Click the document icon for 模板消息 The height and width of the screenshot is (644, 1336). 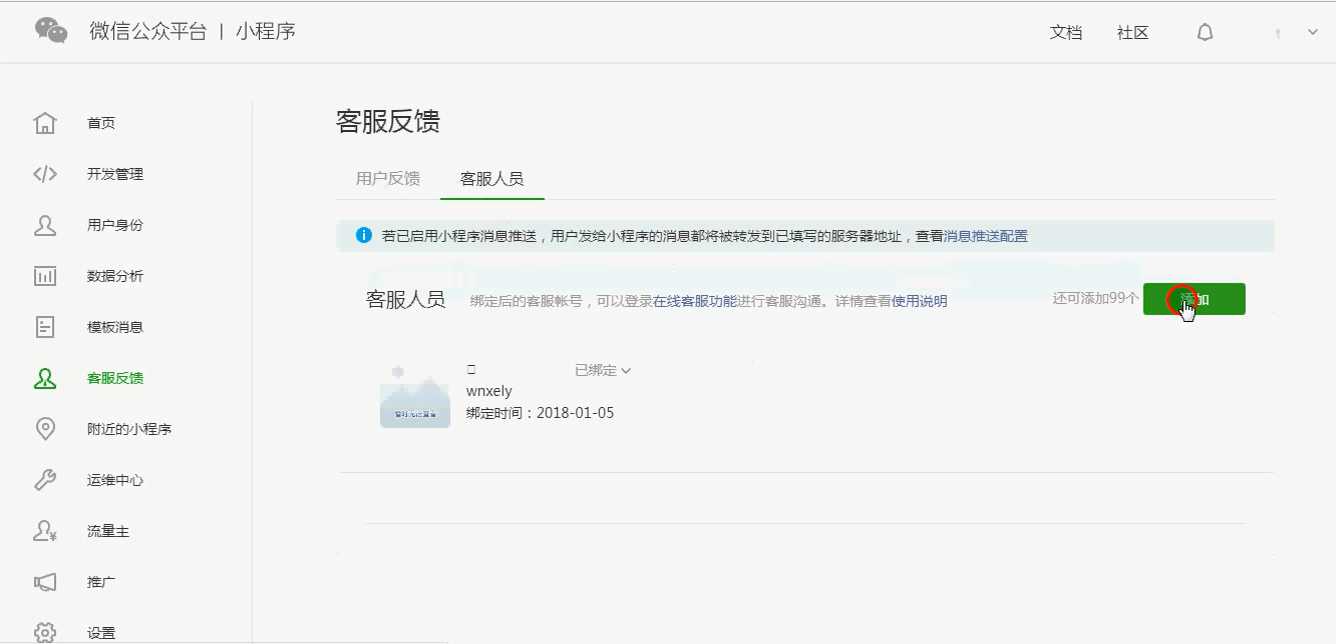45,327
